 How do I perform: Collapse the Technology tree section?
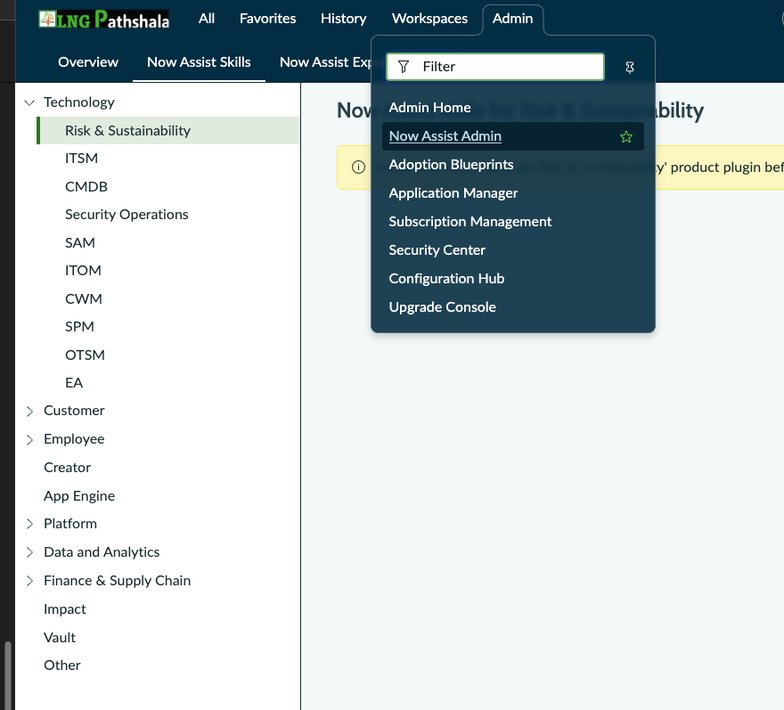point(30,102)
